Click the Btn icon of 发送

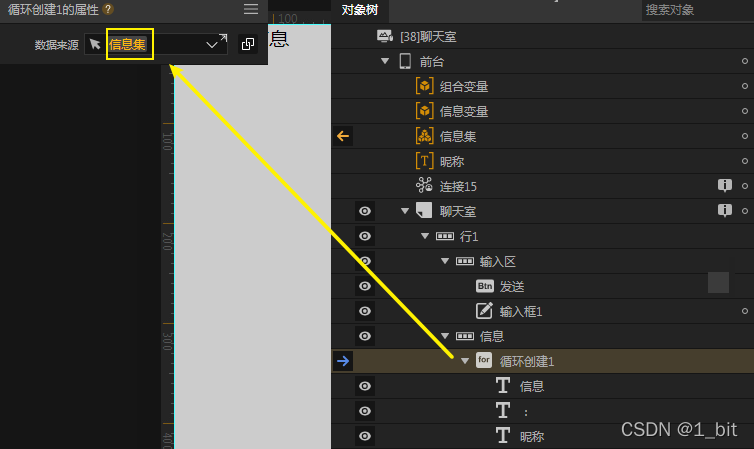click(x=485, y=286)
